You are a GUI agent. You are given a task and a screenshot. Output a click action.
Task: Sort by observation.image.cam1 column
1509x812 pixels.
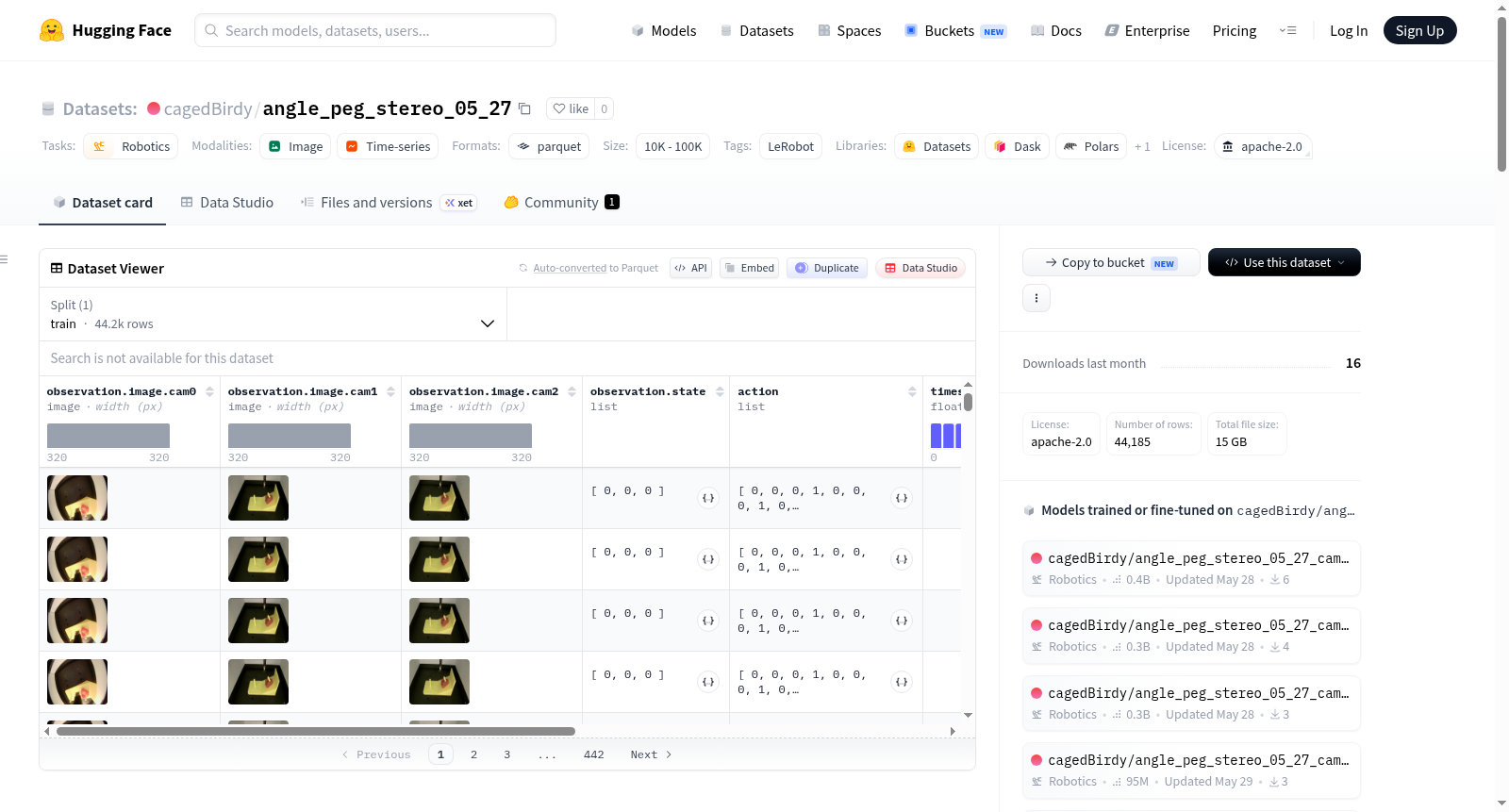(x=390, y=391)
